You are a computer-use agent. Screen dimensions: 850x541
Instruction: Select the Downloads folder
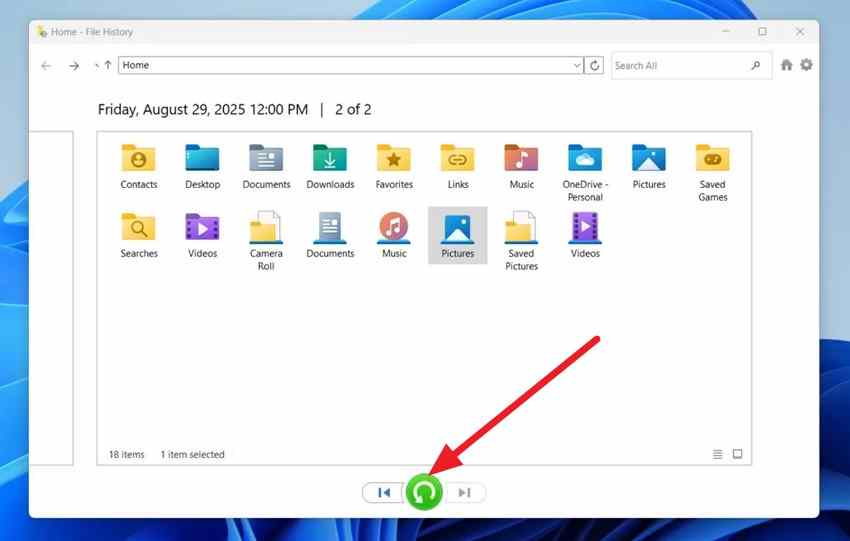pos(330,166)
